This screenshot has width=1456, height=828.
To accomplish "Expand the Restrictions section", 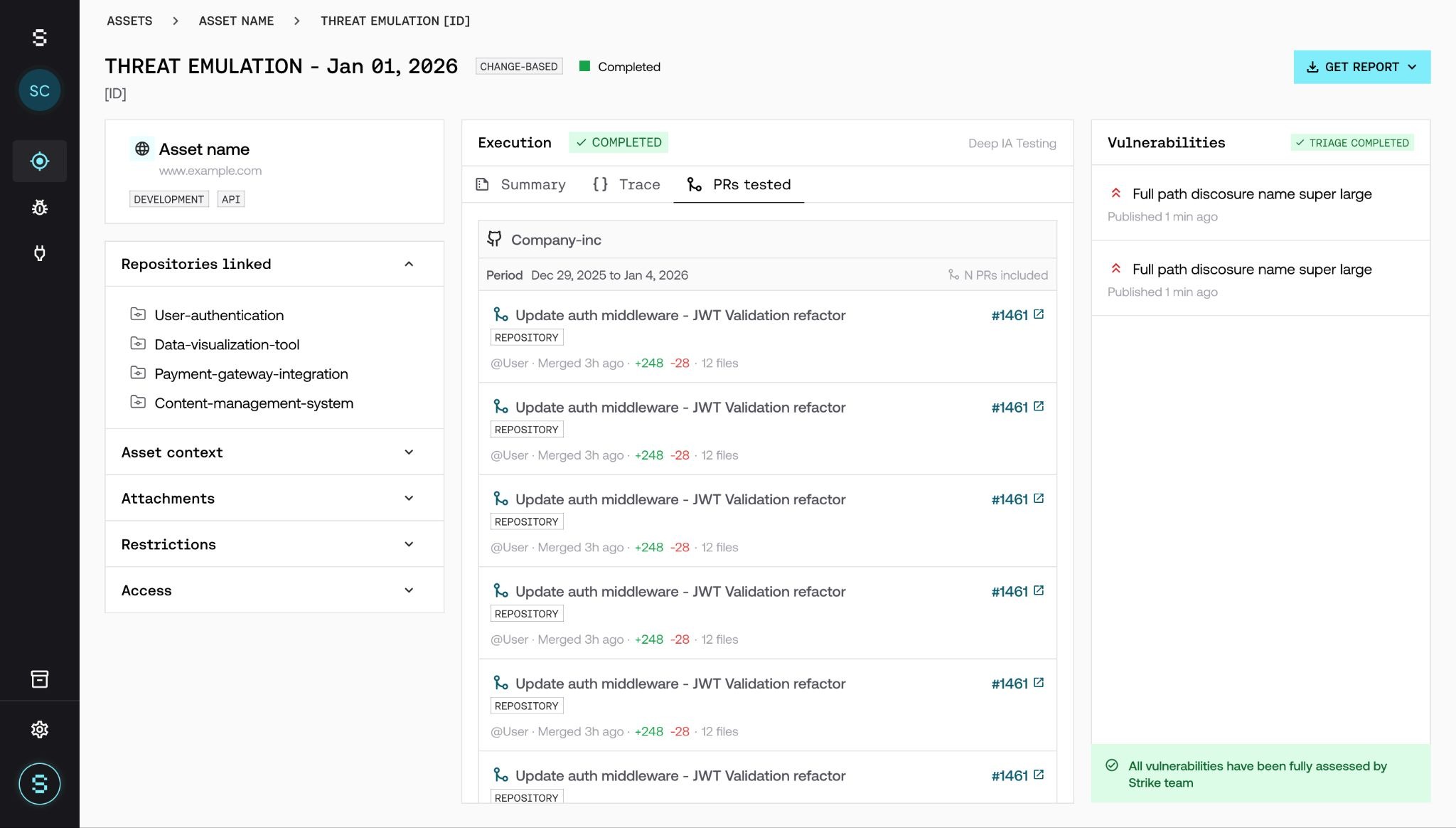I will (409, 544).
